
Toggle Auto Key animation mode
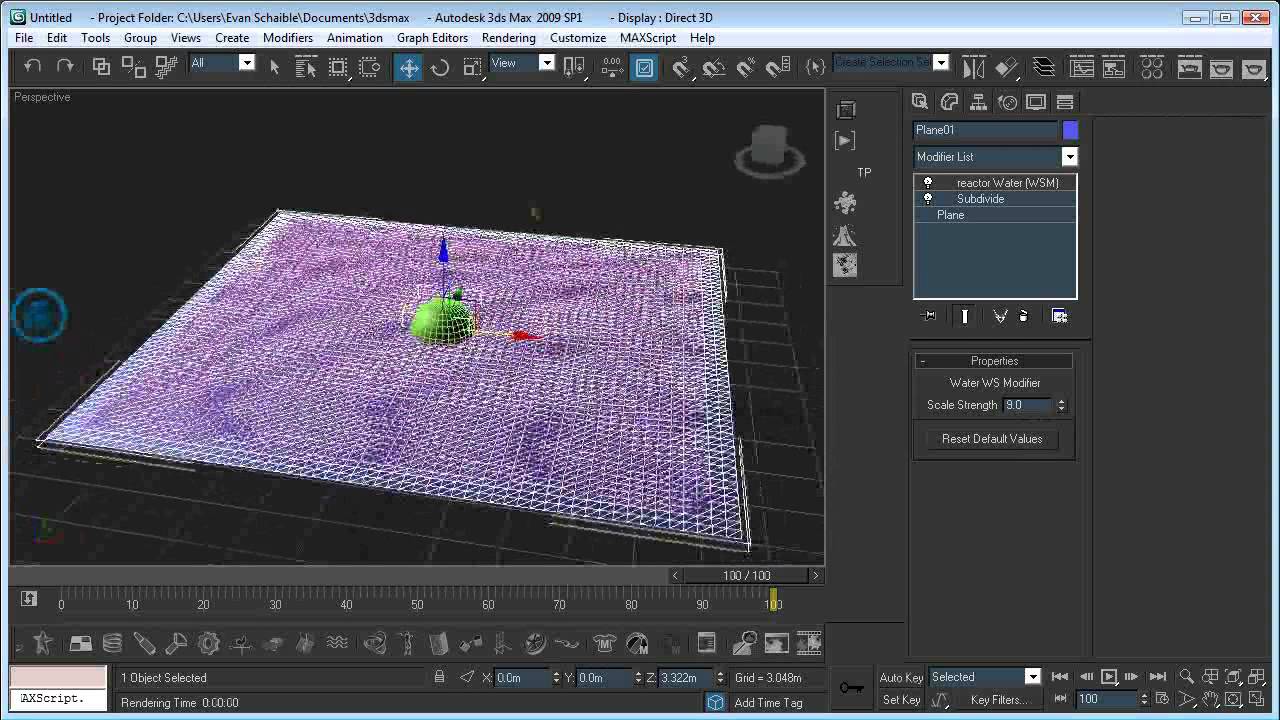pos(901,677)
